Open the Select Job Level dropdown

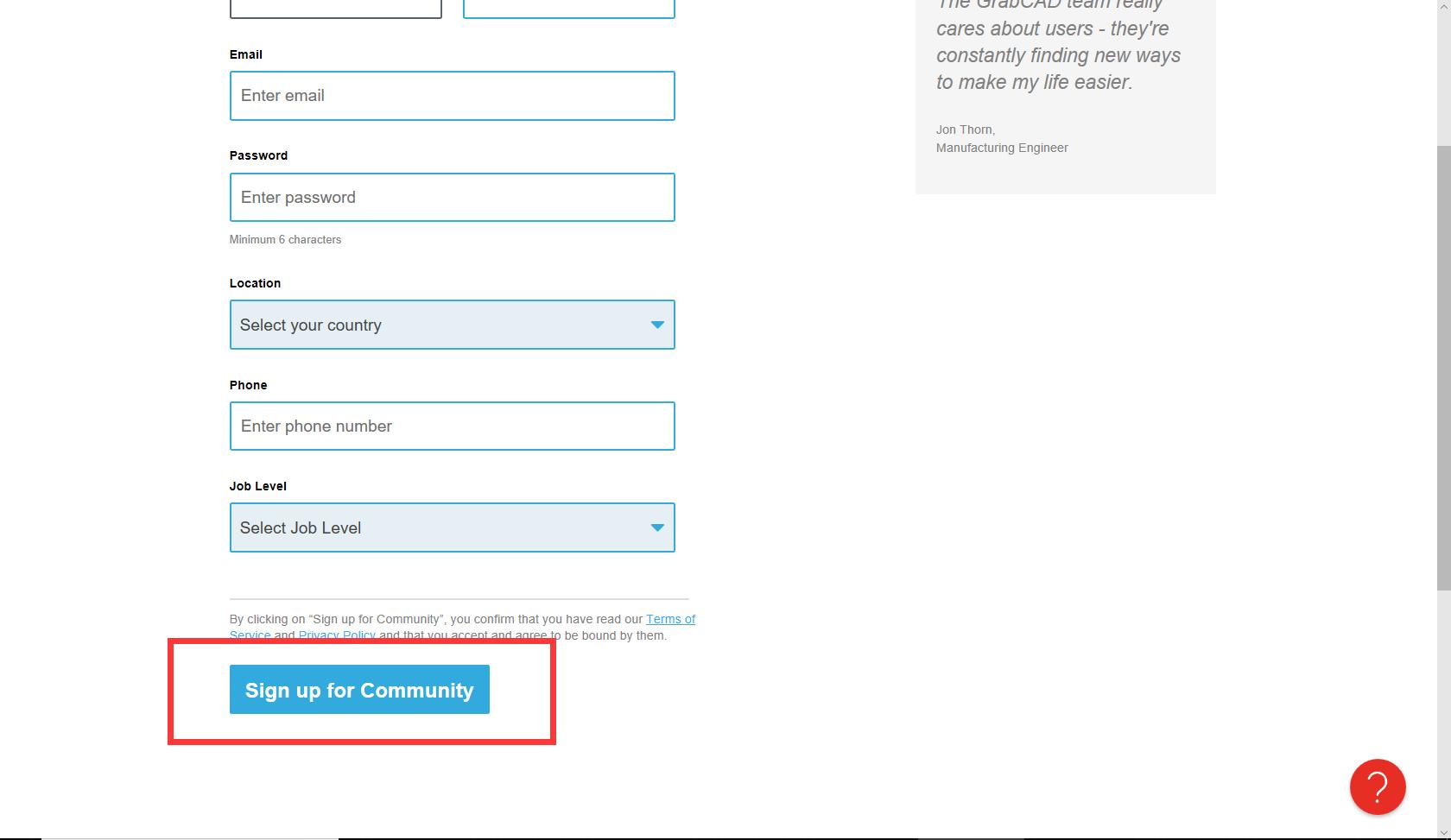[452, 527]
